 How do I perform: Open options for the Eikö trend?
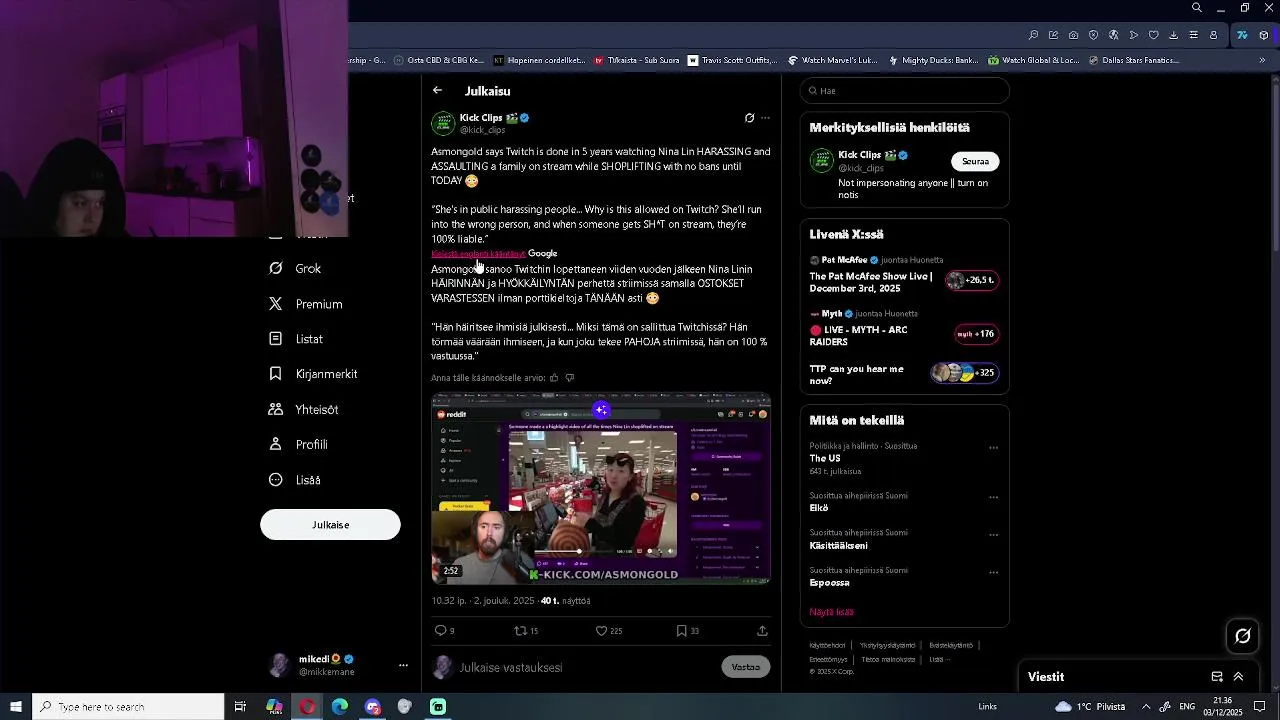coord(993,497)
